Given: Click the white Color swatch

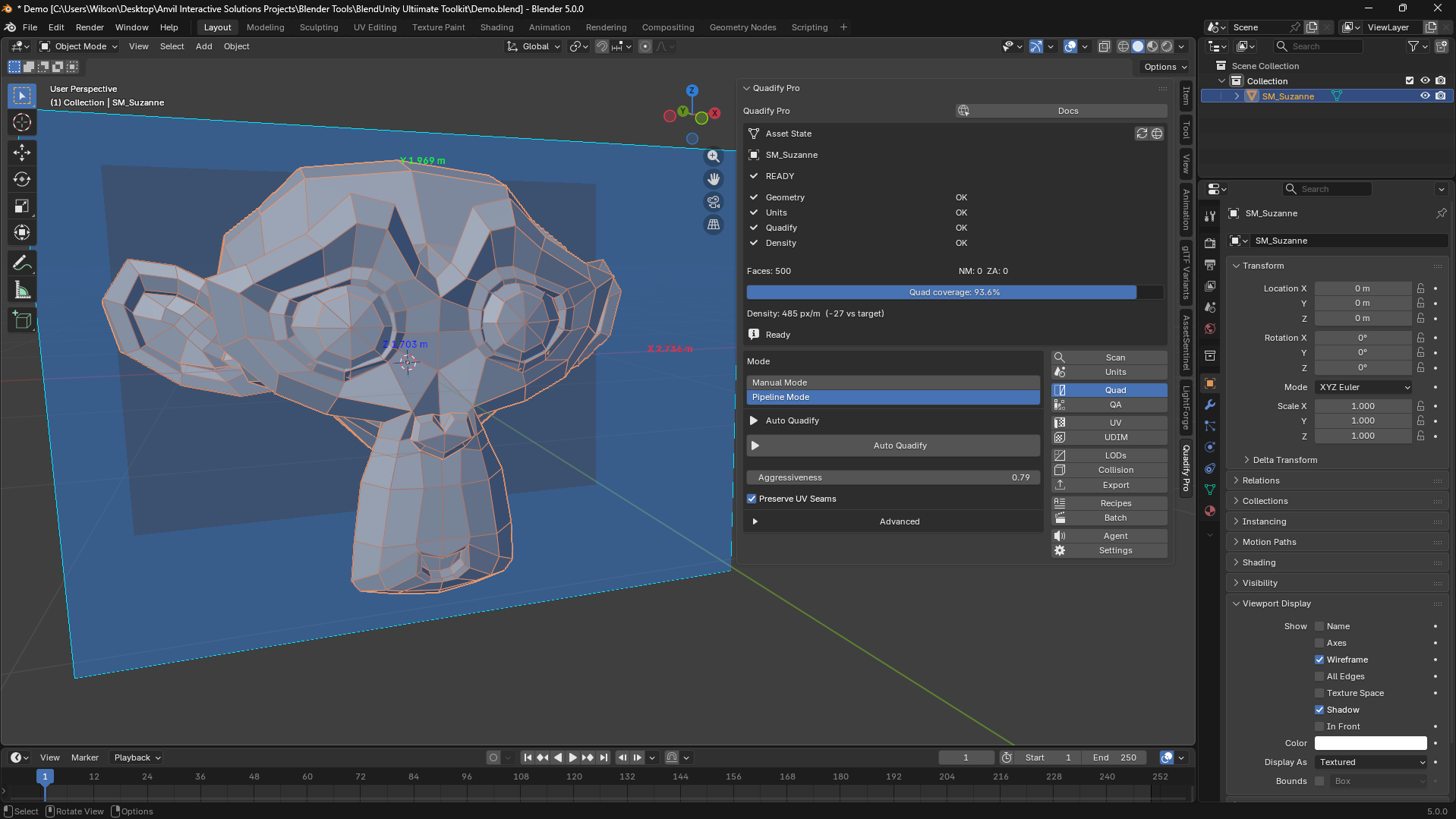Looking at the screenshot, I should pyautogui.click(x=1371, y=743).
